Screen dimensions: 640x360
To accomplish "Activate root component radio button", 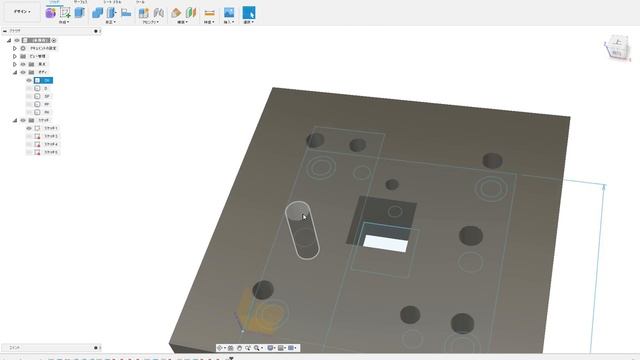I will (54, 40).
